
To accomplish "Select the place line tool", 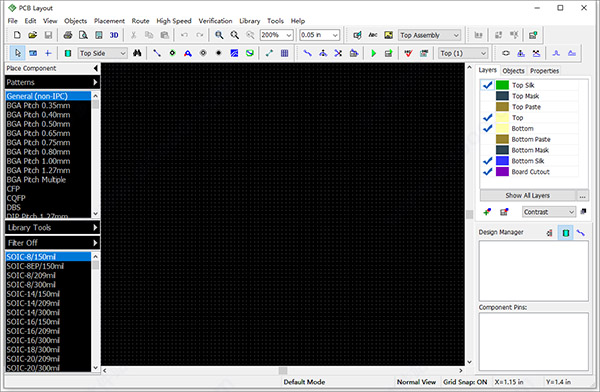I will point(157,53).
